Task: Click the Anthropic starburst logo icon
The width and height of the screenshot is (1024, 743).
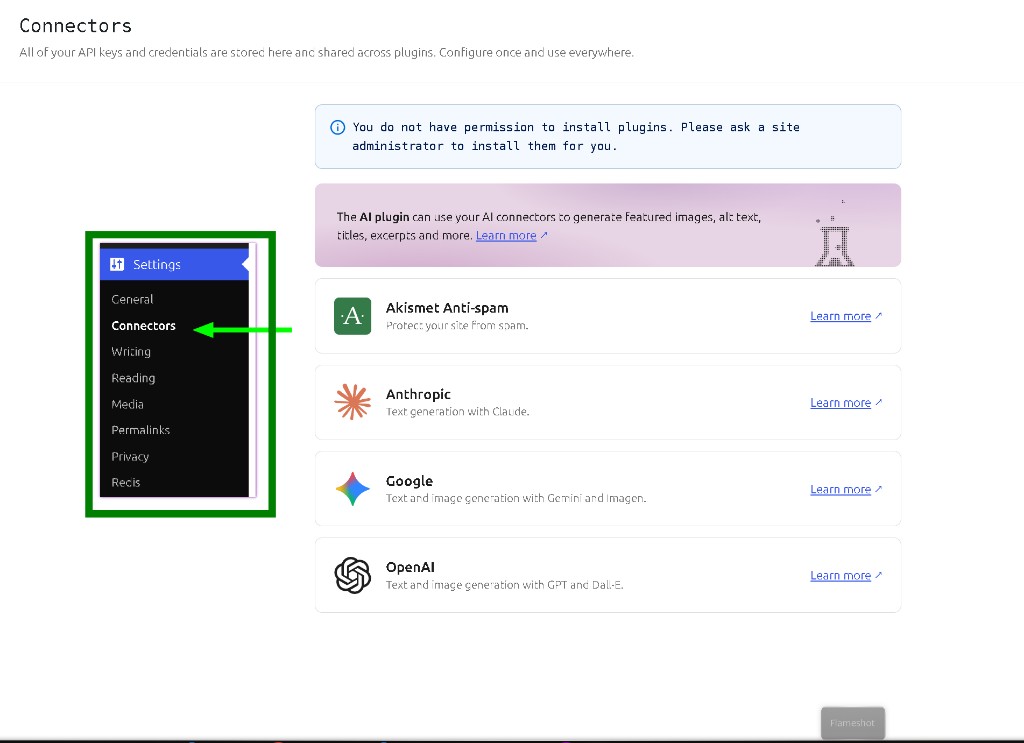Action: click(353, 402)
